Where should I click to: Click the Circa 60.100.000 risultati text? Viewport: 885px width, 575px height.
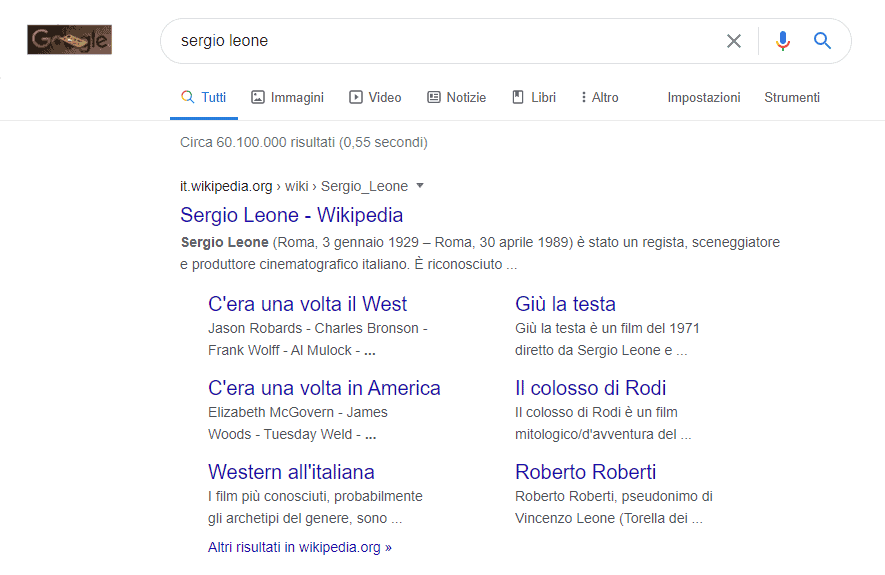[x=304, y=142]
